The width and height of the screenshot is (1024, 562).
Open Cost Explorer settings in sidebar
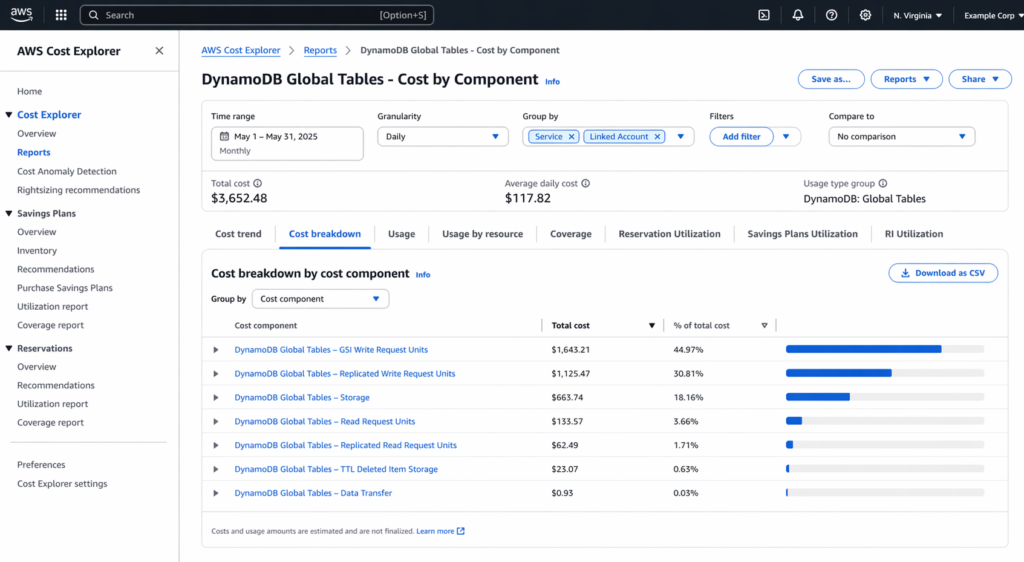click(x=62, y=484)
